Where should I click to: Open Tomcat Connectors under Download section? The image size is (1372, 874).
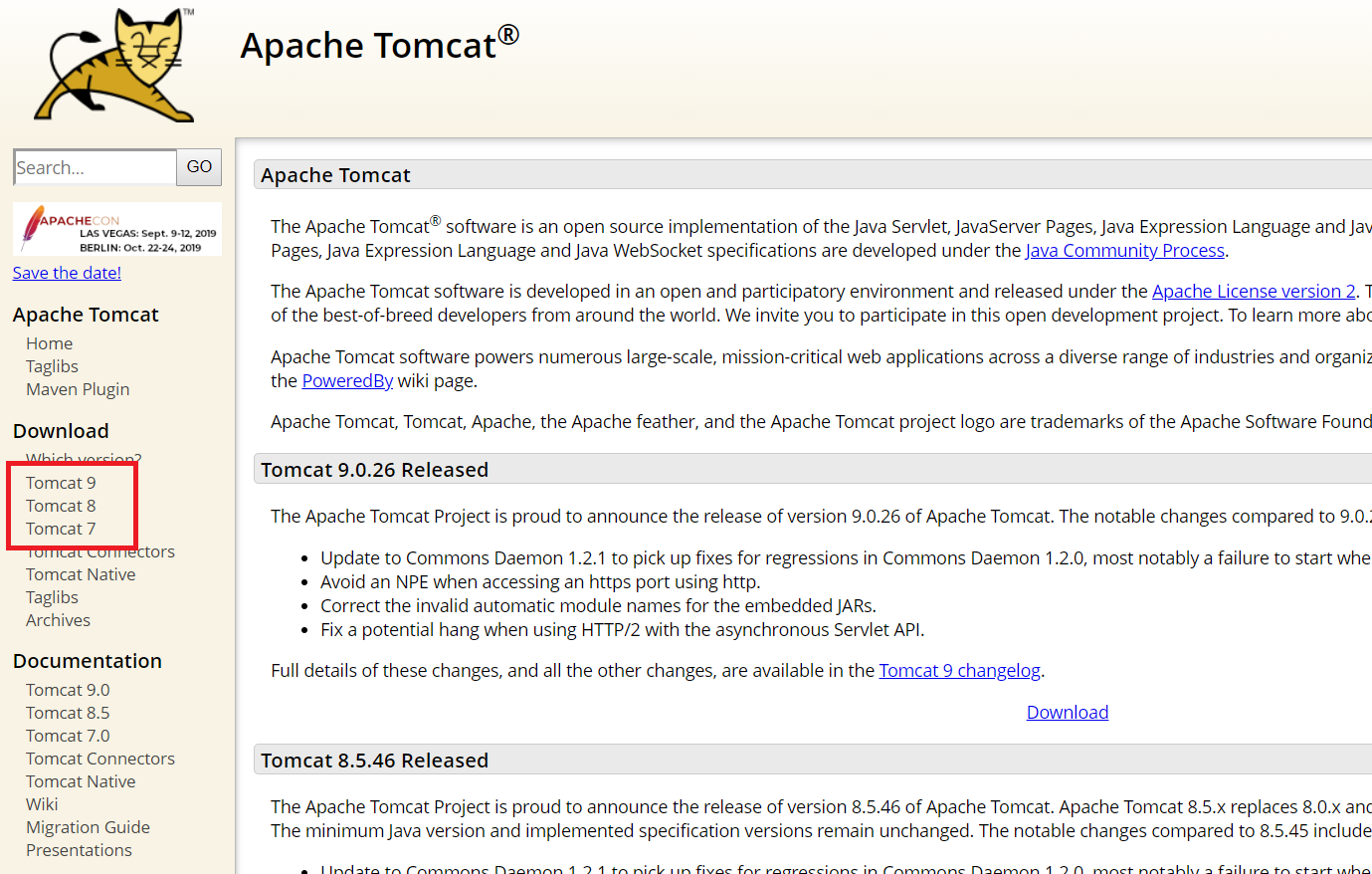click(x=100, y=551)
